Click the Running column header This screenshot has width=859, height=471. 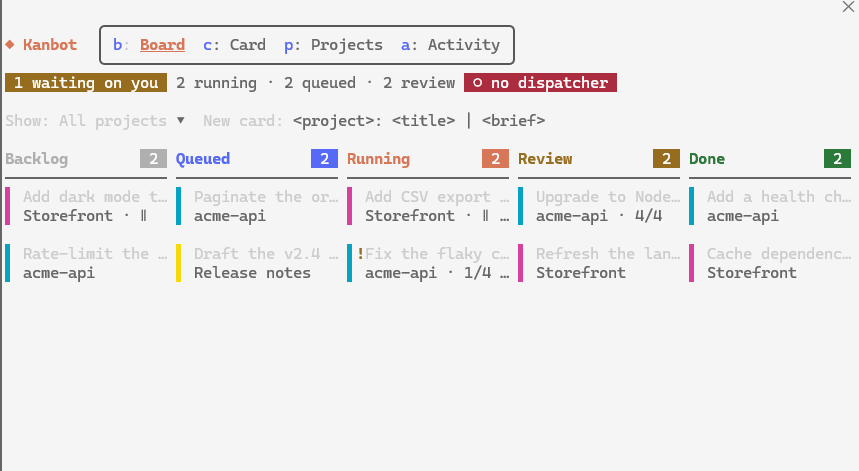coord(379,159)
